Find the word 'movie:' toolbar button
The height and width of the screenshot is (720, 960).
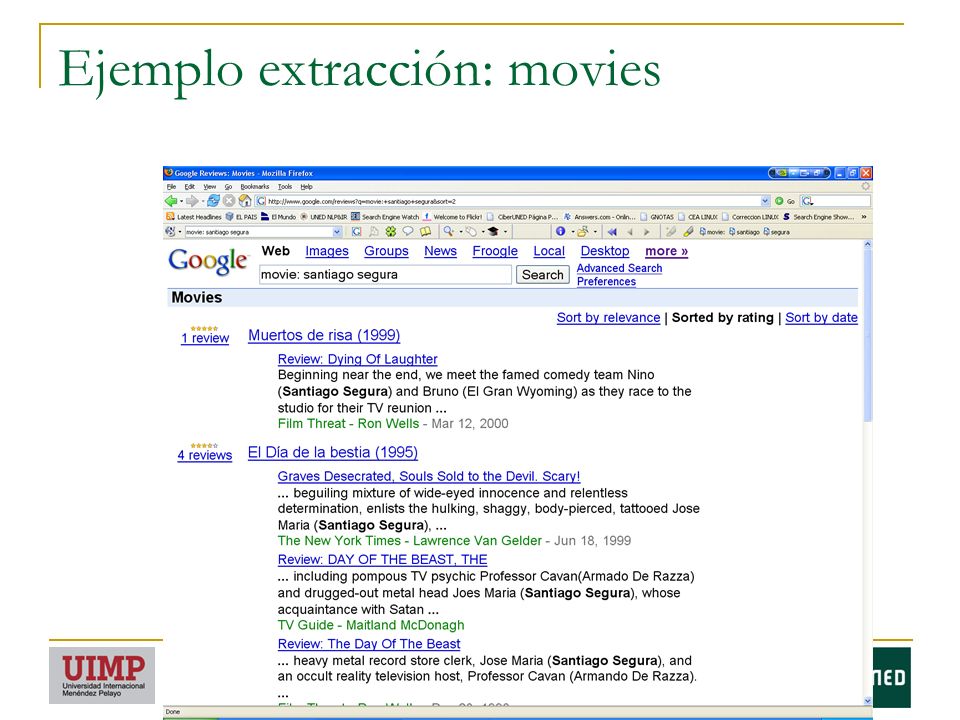click(x=712, y=232)
